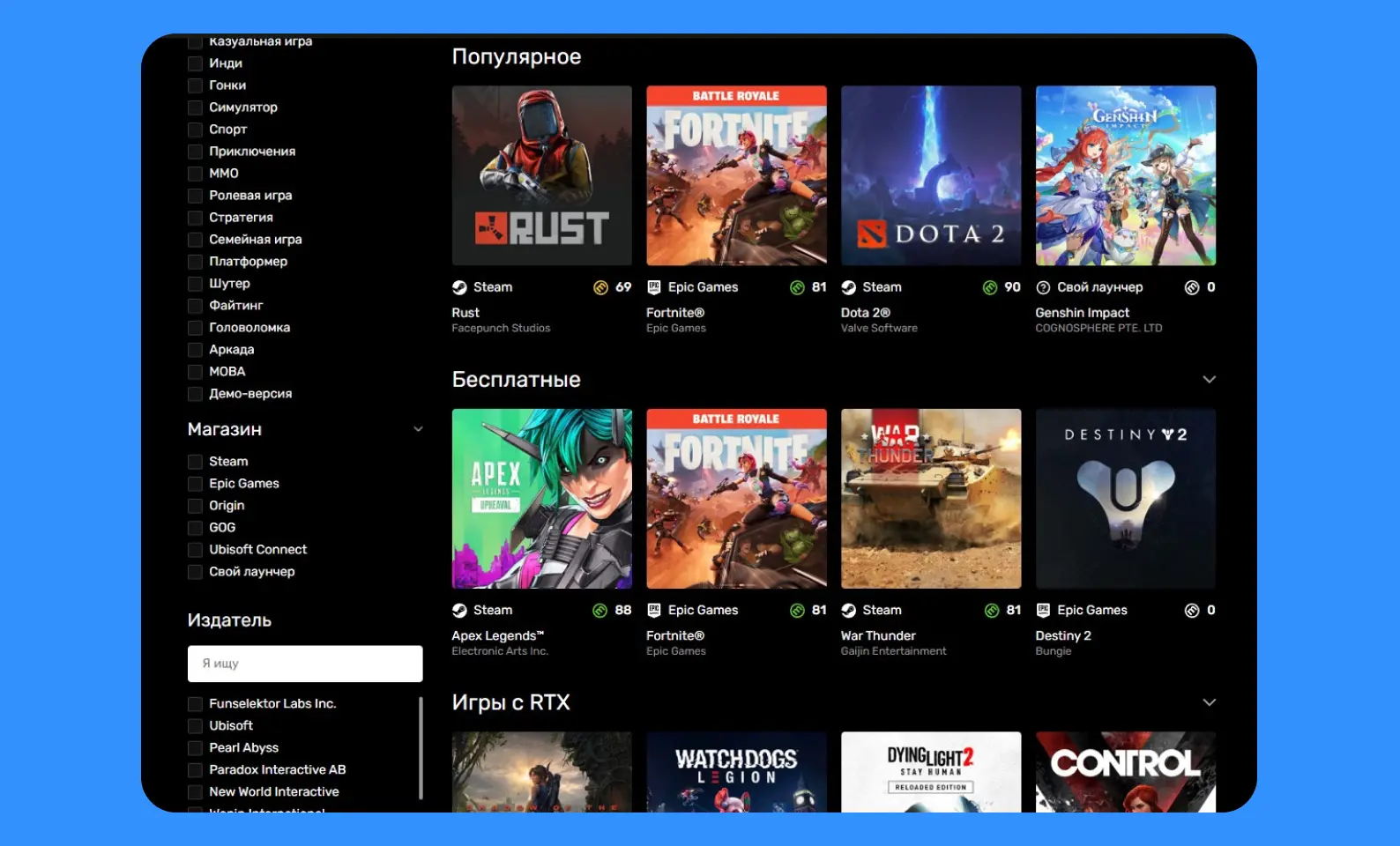The image size is (1400, 846).
Task: Open the Dying Light 2 cover
Action: [931, 772]
